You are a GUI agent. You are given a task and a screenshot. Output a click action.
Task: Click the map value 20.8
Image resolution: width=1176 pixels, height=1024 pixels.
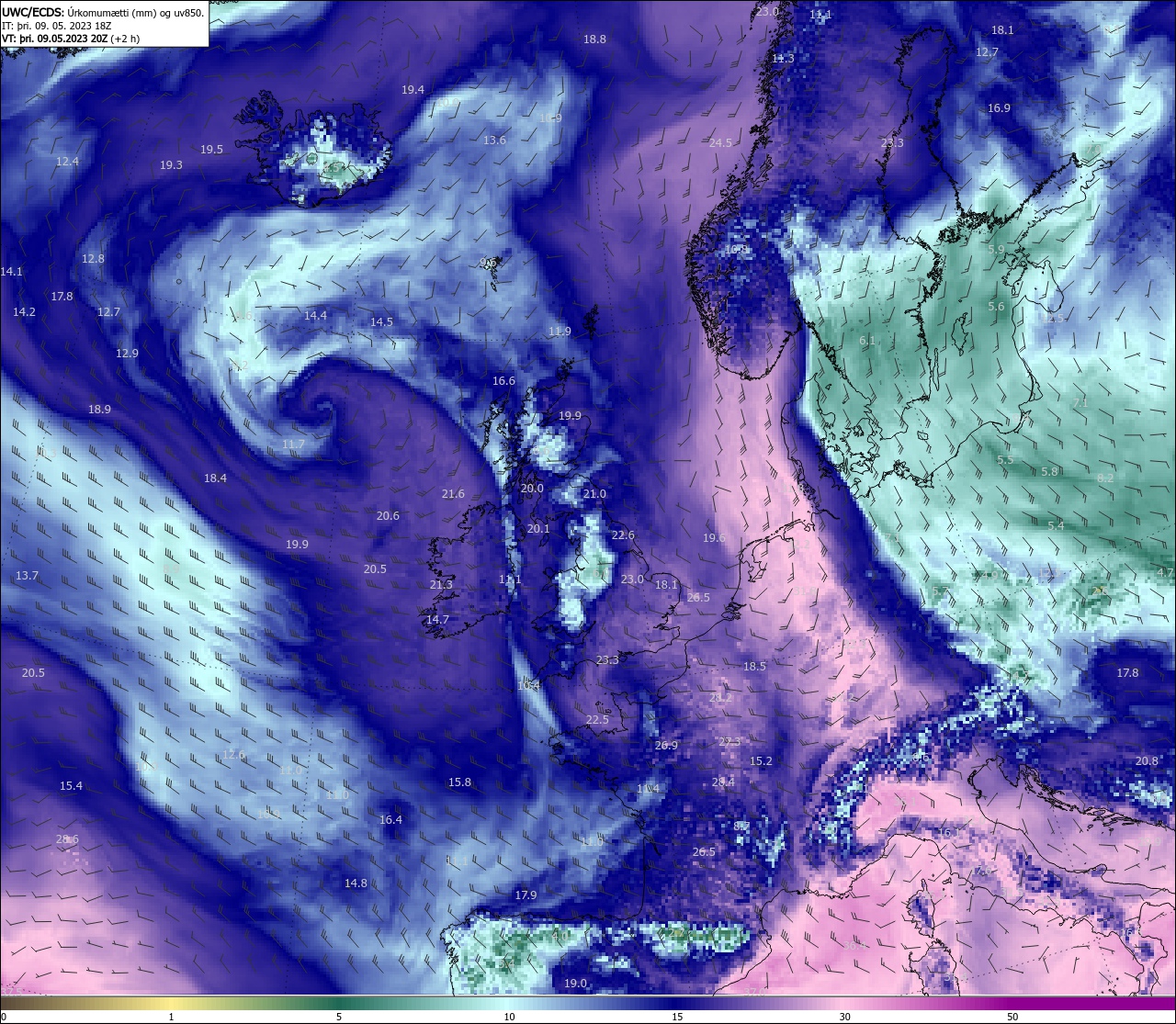pyautogui.click(x=1147, y=761)
